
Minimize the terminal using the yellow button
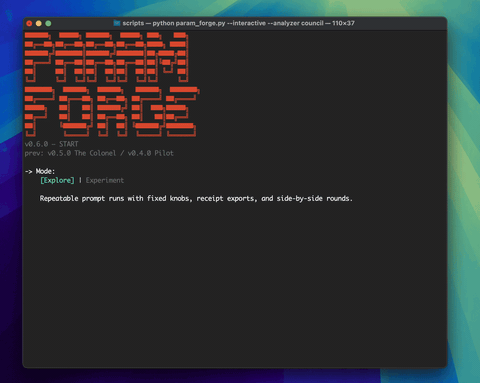tap(39, 23)
